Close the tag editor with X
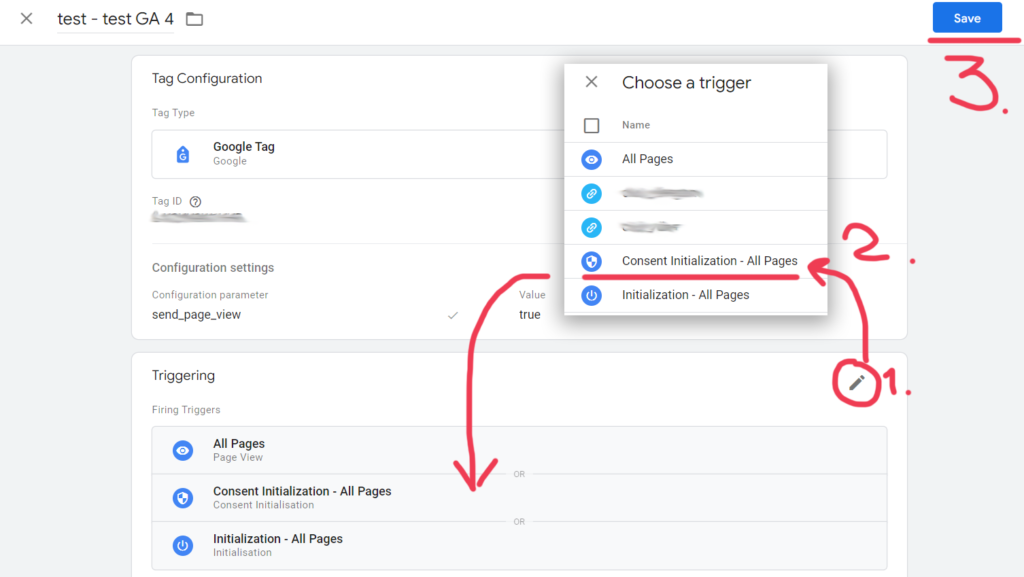The width and height of the screenshot is (1024, 577). 27,19
